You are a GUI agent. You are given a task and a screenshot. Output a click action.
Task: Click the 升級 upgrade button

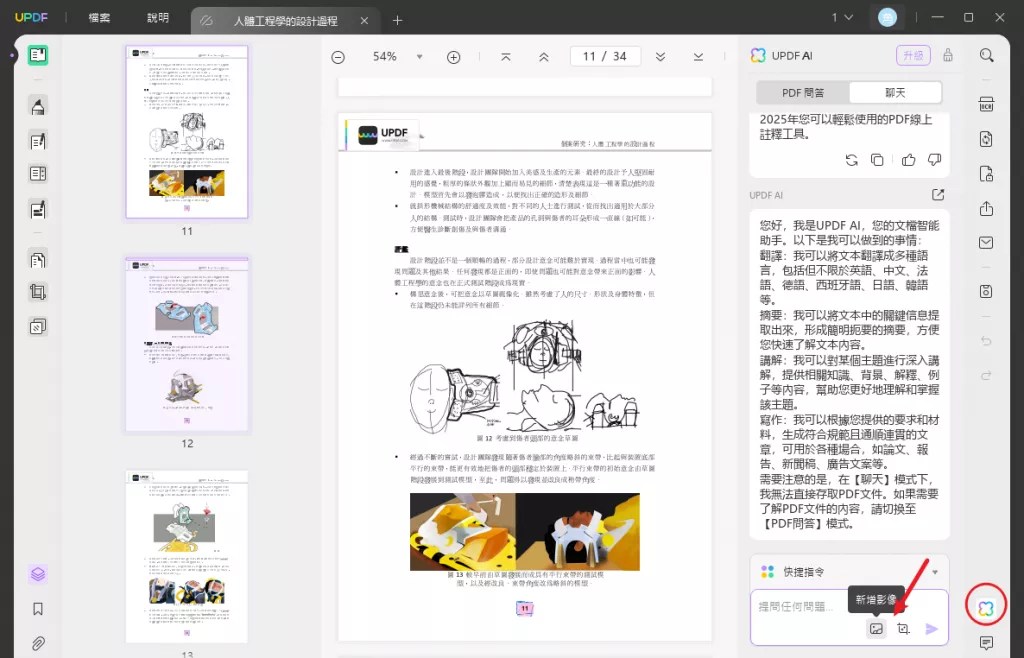(x=912, y=55)
